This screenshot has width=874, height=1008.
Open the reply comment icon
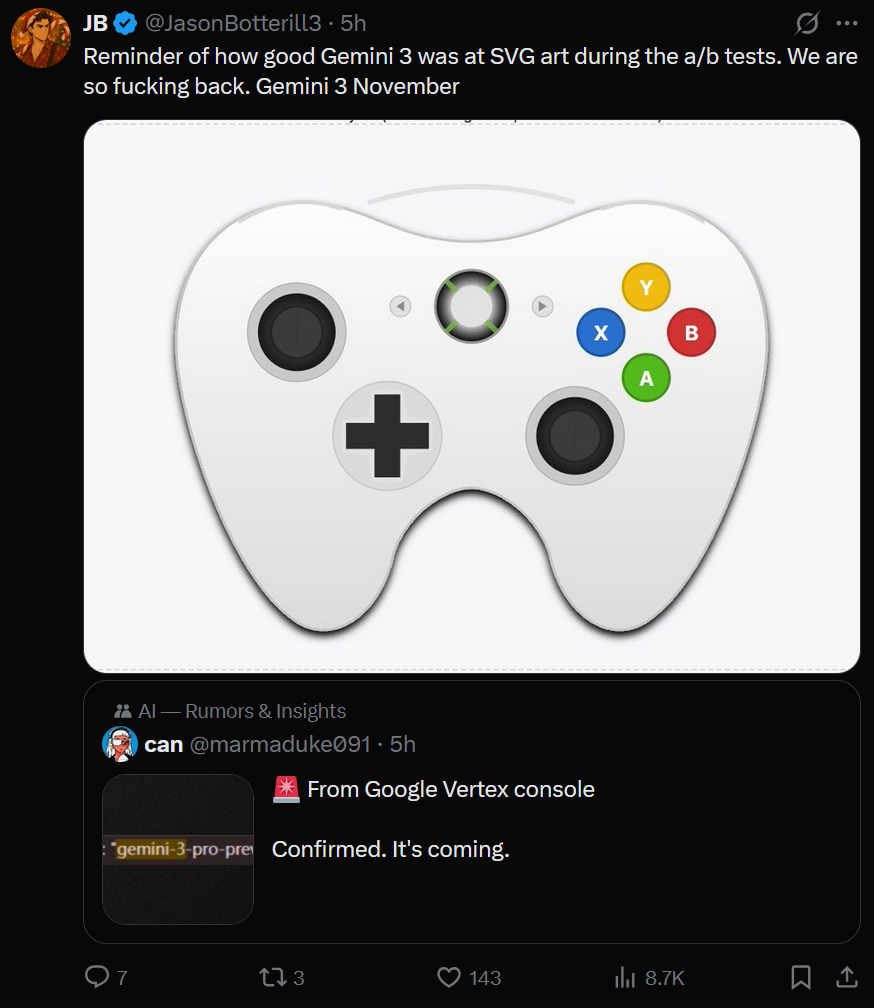point(97,976)
